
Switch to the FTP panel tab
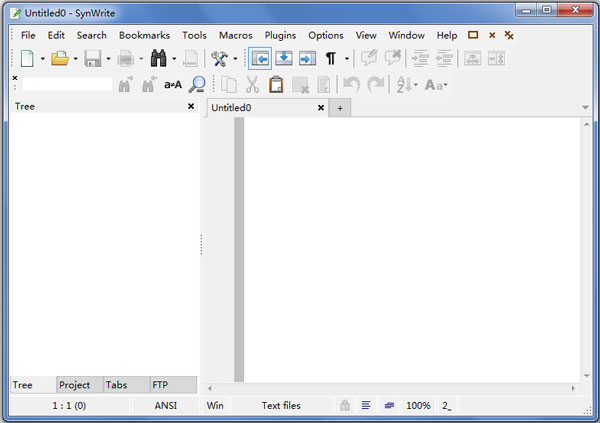click(173, 385)
